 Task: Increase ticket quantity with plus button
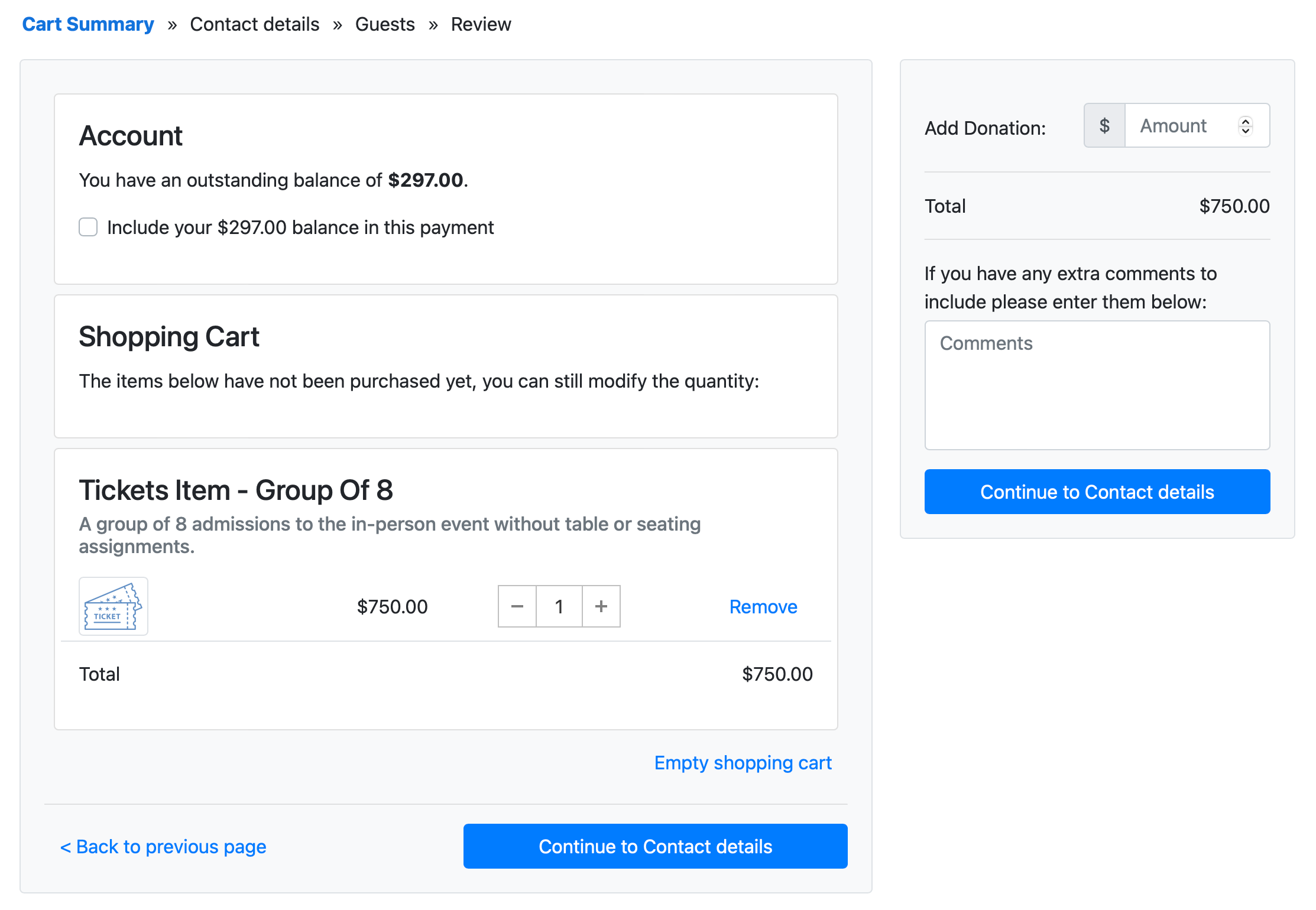tap(601, 606)
